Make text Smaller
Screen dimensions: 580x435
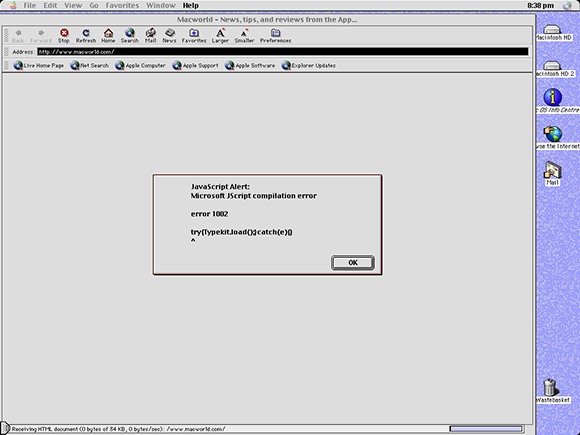tap(244, 36)
